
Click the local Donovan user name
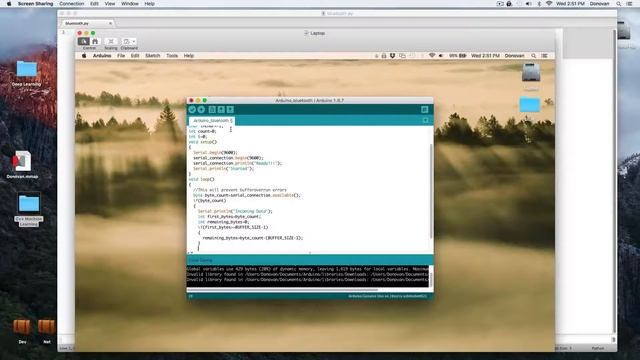click(x=599, y=4)
